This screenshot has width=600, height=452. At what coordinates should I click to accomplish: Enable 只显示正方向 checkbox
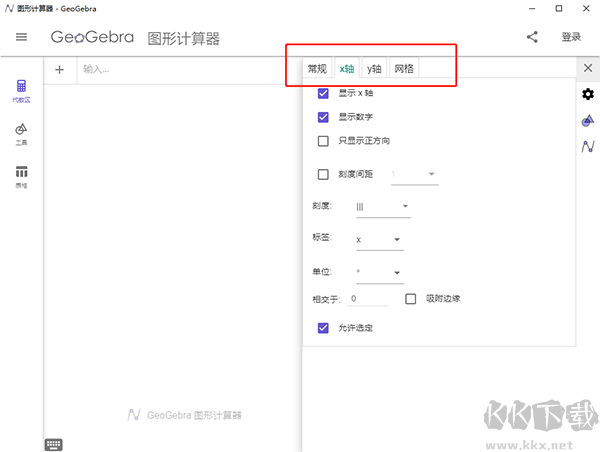pos(323,141)
